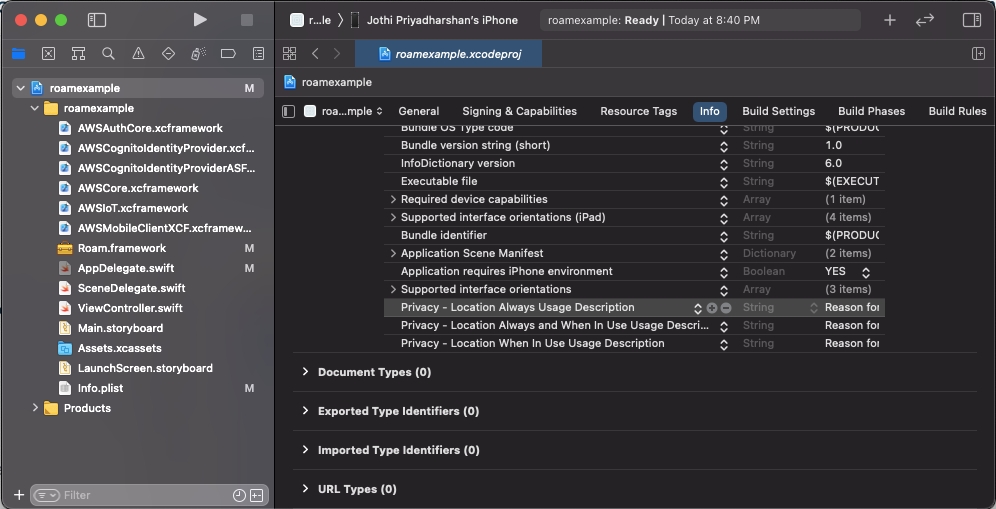This screenshot has height=509, width=996.
Task: Collapse the roamexample group folder
Action: [x=35, y=109]
